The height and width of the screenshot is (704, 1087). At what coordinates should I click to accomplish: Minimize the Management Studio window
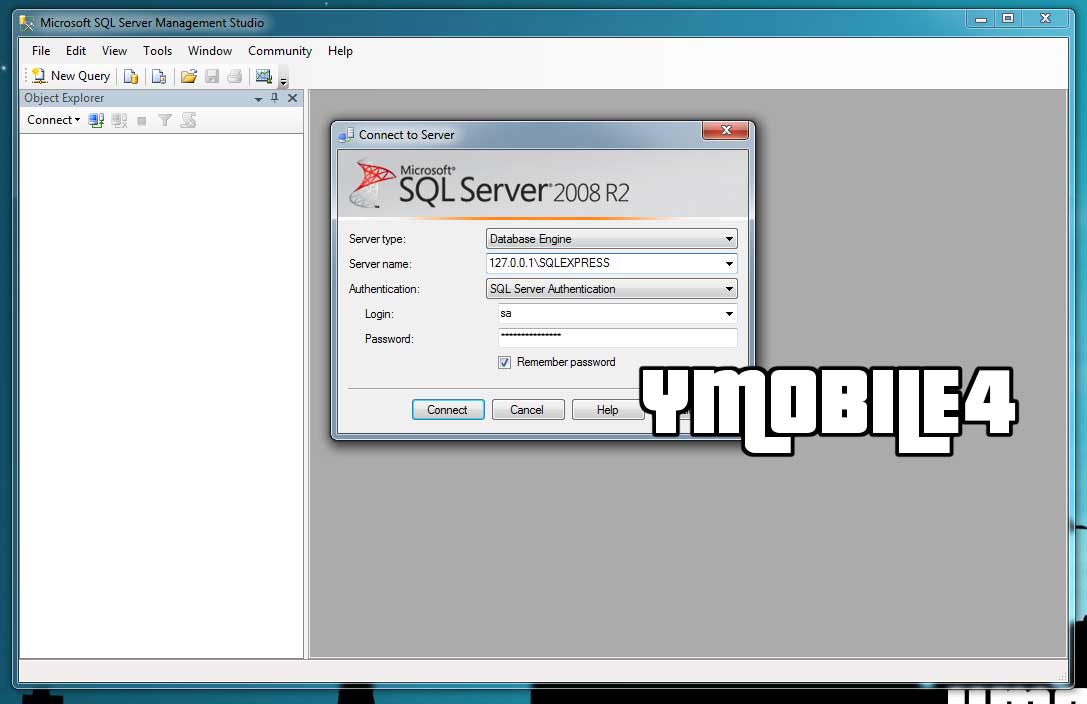[981, 19]
